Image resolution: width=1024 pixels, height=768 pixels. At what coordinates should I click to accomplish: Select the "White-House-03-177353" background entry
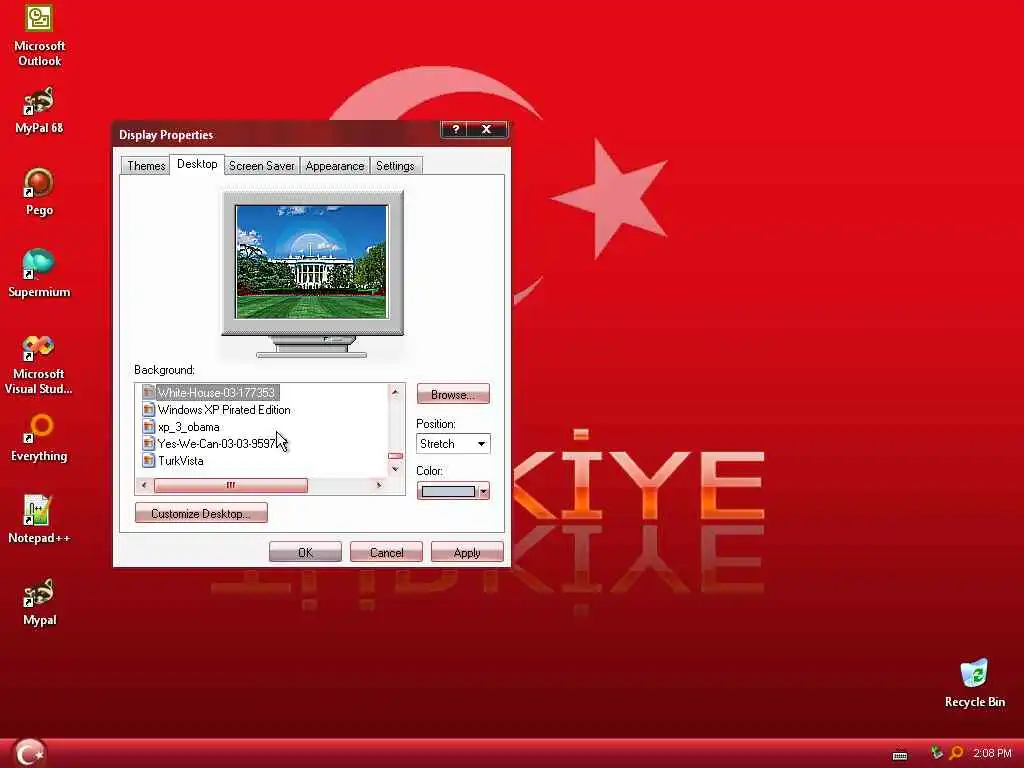pos(216,392)
